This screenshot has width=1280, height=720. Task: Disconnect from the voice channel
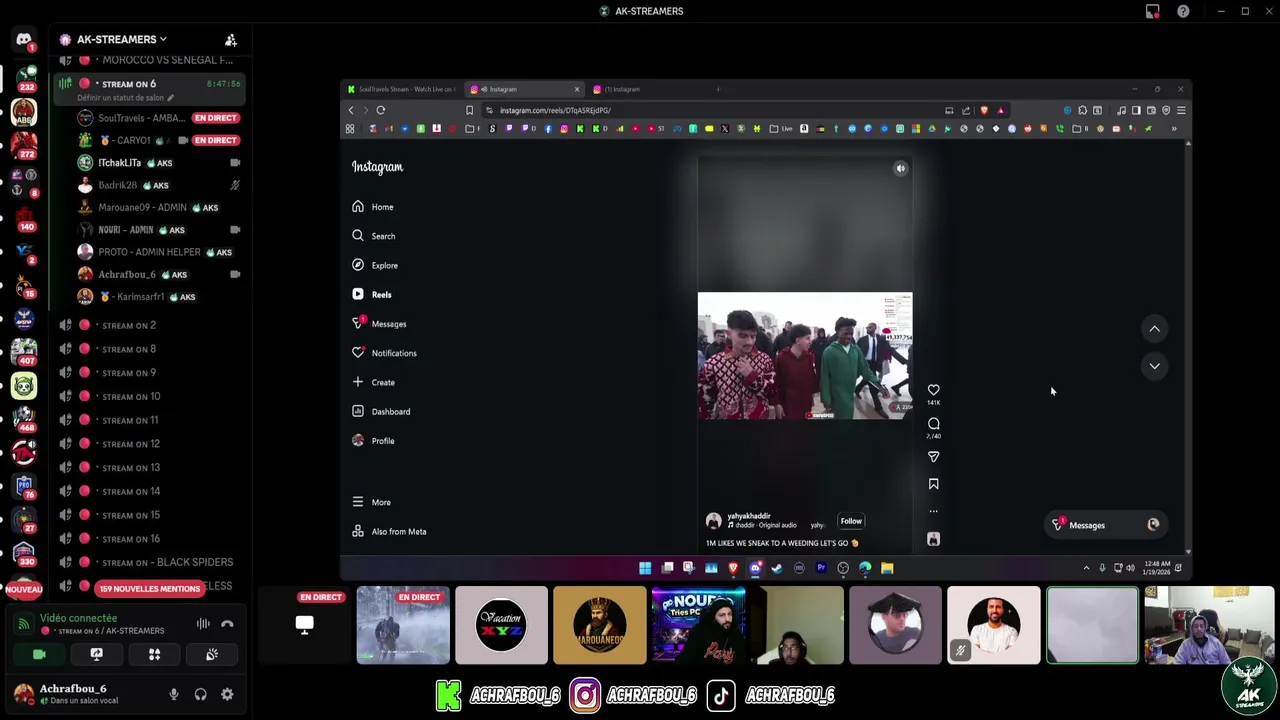pos(227,624)
